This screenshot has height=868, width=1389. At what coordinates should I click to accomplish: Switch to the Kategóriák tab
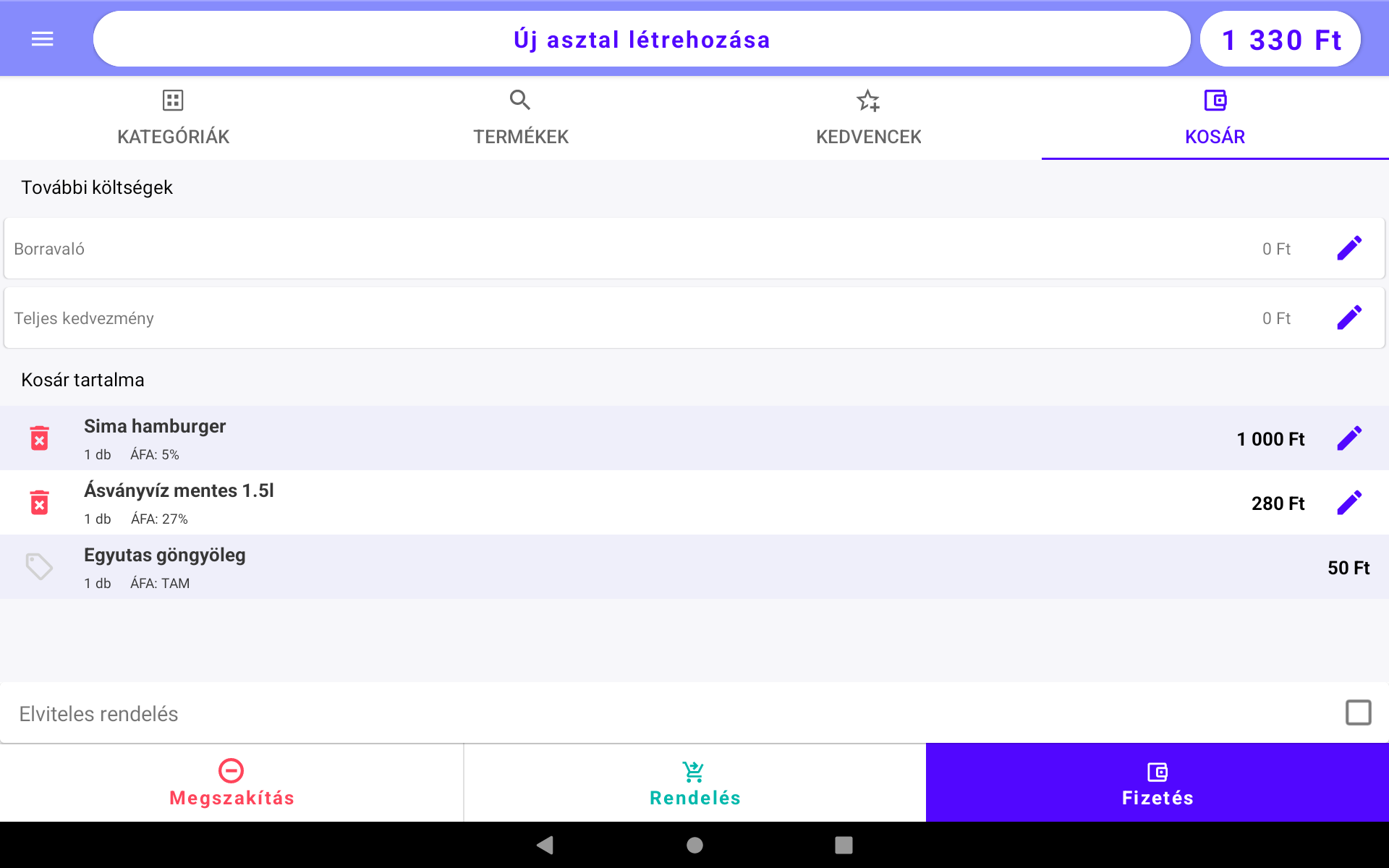click(174, 118)
